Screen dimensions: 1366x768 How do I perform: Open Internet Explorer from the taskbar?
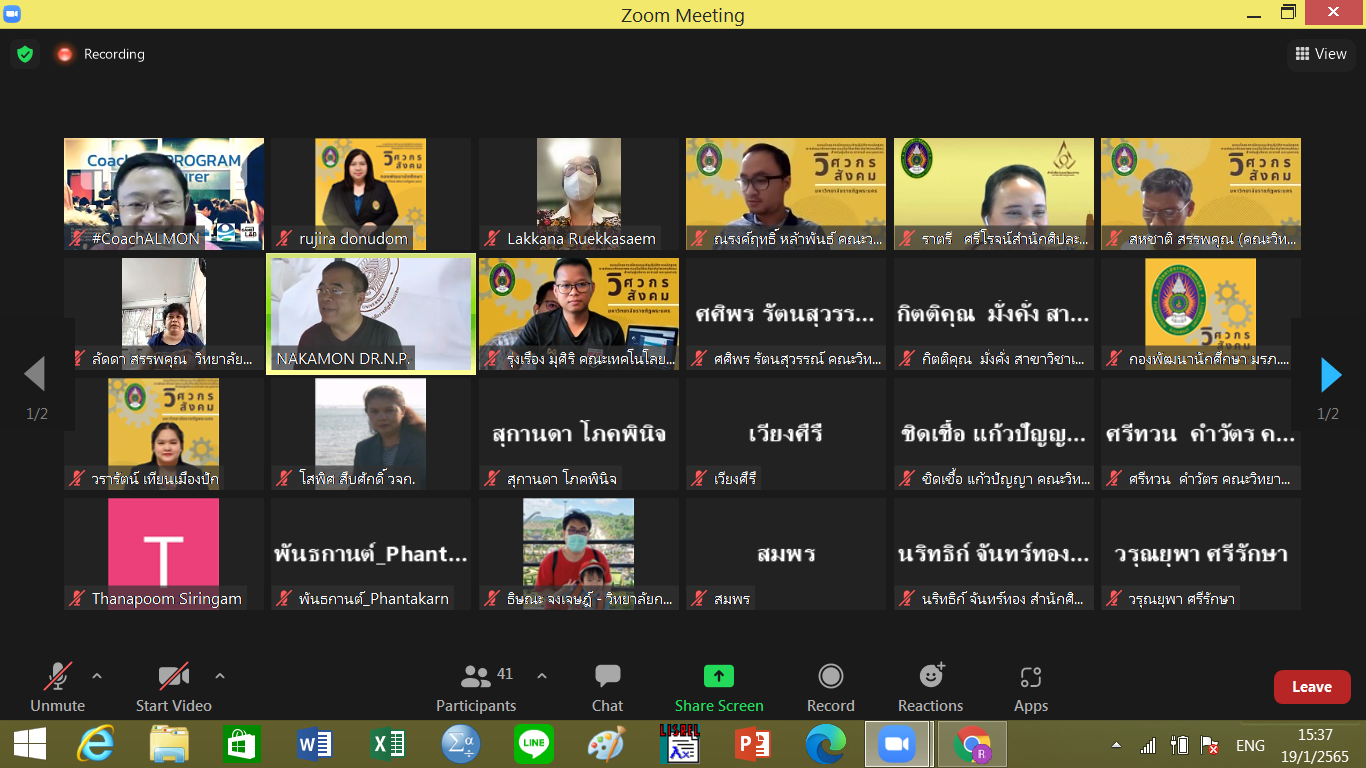pyautogui.click(x=96, y=744)
